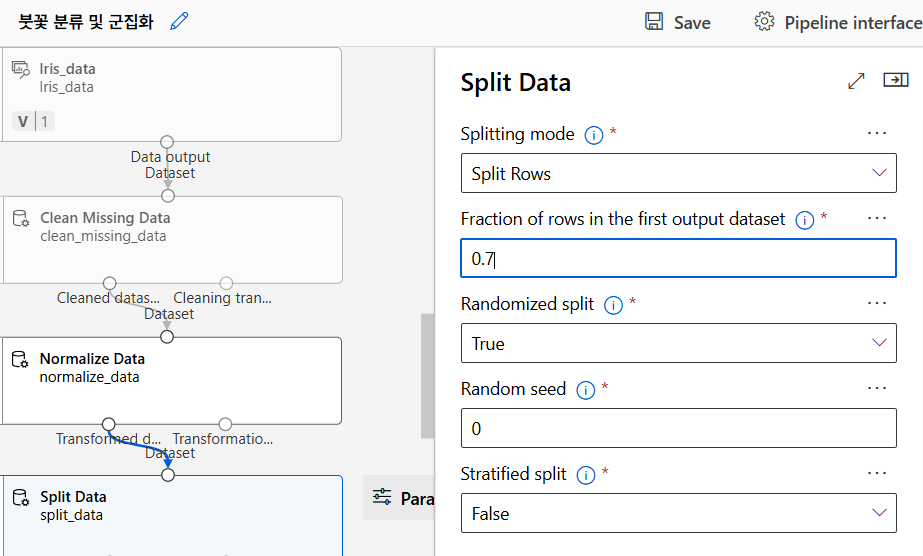Click the Random seed input field
The height and width of the screenshot is (556, 923).
pyautogui.click(x=678, y=428)
